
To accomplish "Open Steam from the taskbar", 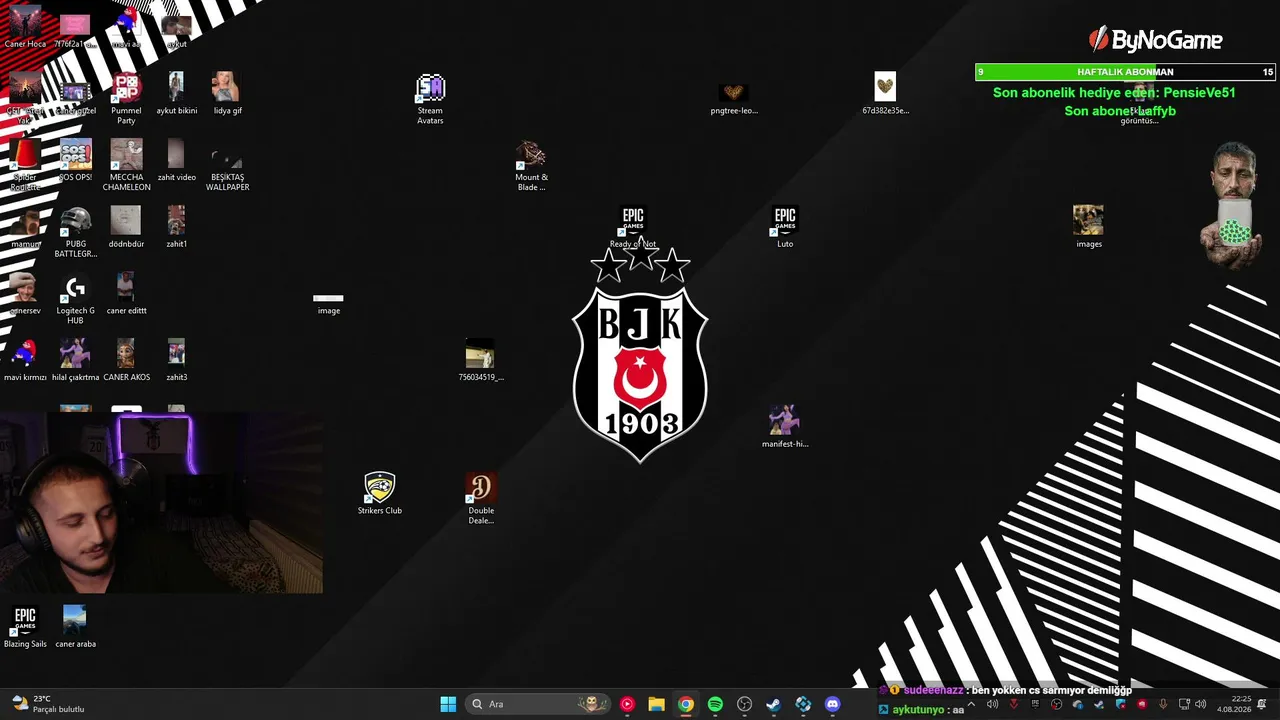I will point(773,704).
